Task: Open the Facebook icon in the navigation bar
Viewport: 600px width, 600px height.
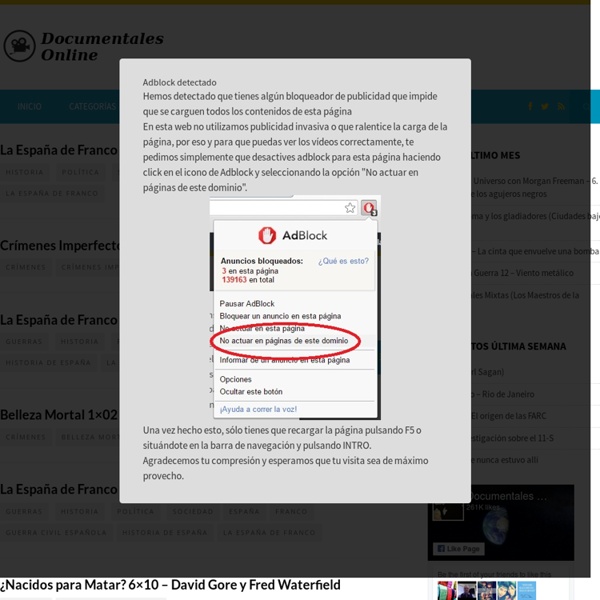Action: pos(530,106)
